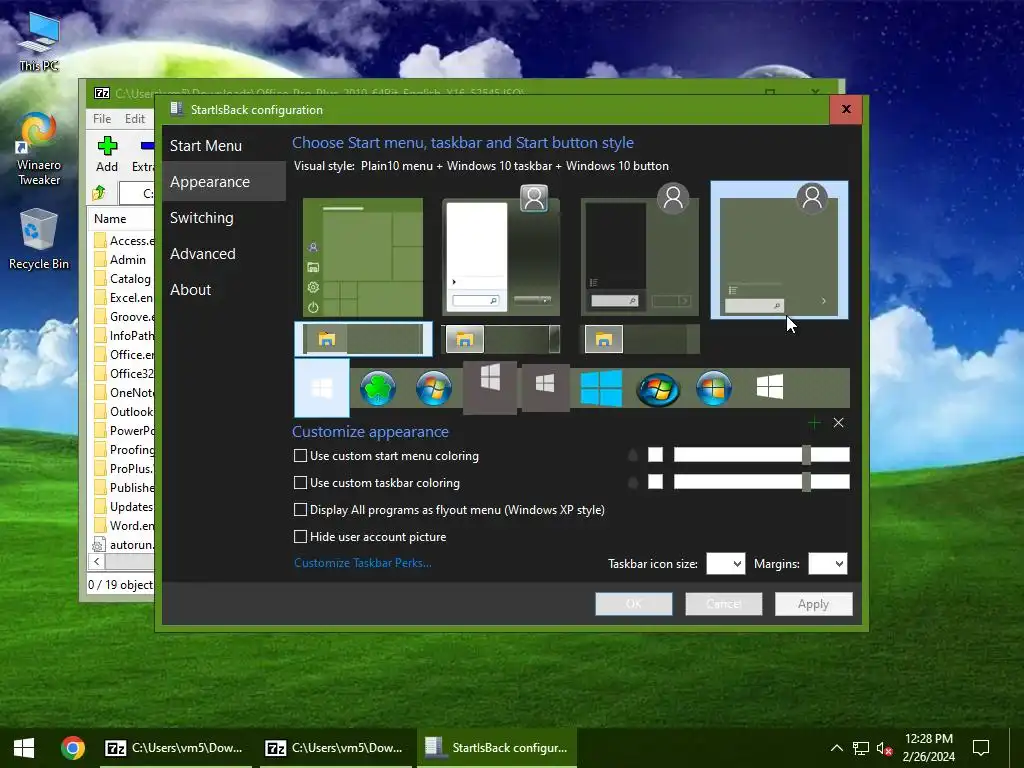1024x768 pixels.
Task: Pick the gray Windows 8 logo button
Action: [490, 387]
